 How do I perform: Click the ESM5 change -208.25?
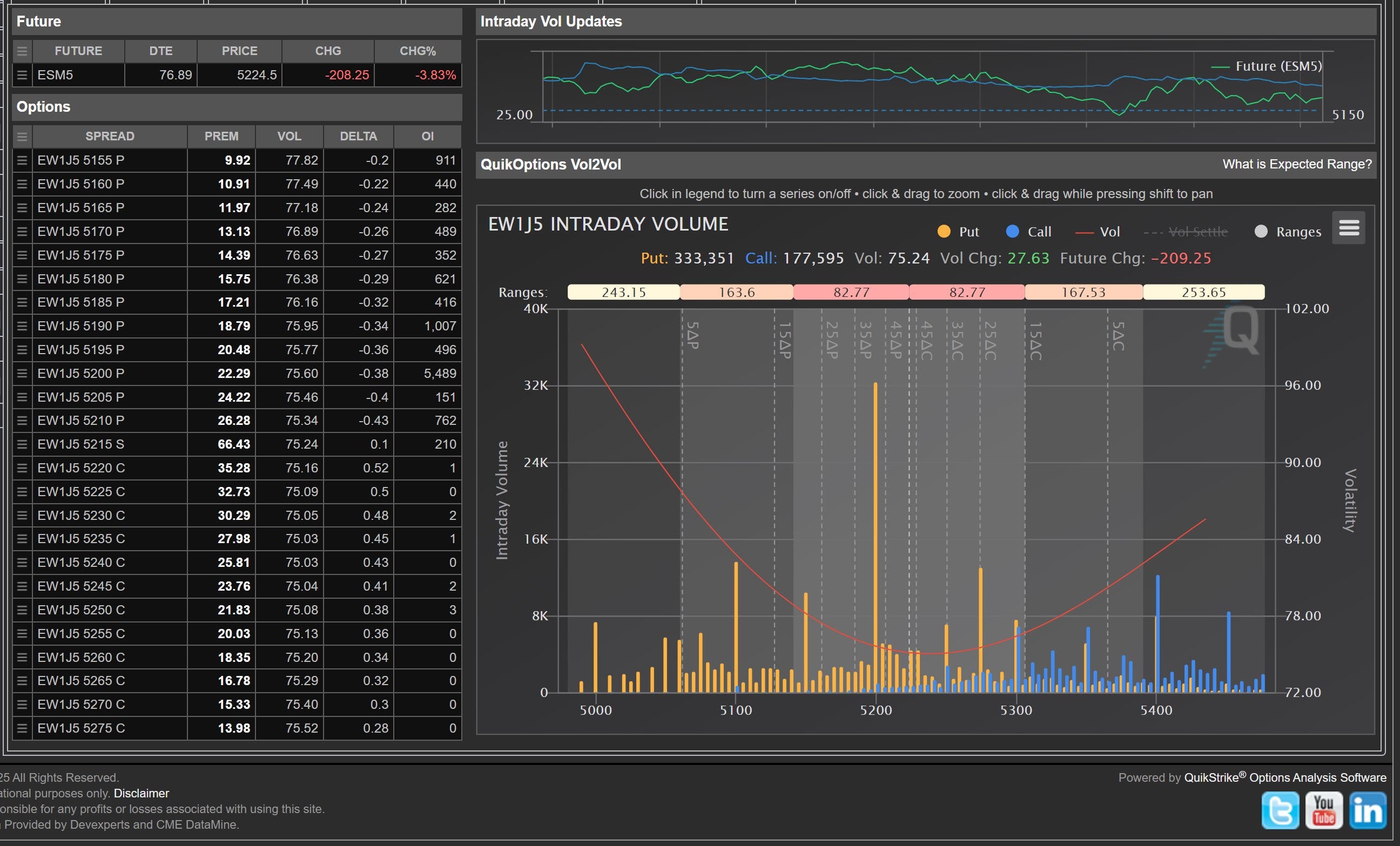click(347, 75)
